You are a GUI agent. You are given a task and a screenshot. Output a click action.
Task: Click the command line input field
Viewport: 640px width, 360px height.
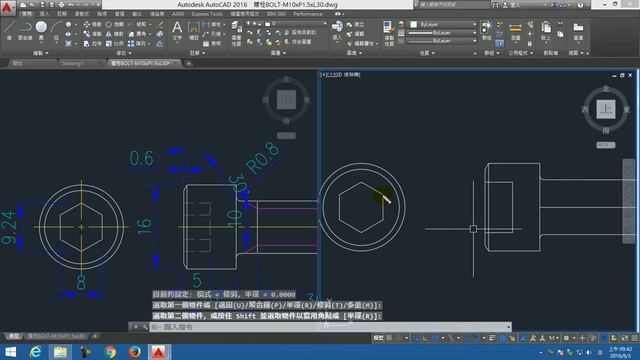pyautogui.click(x=331, y=327)
